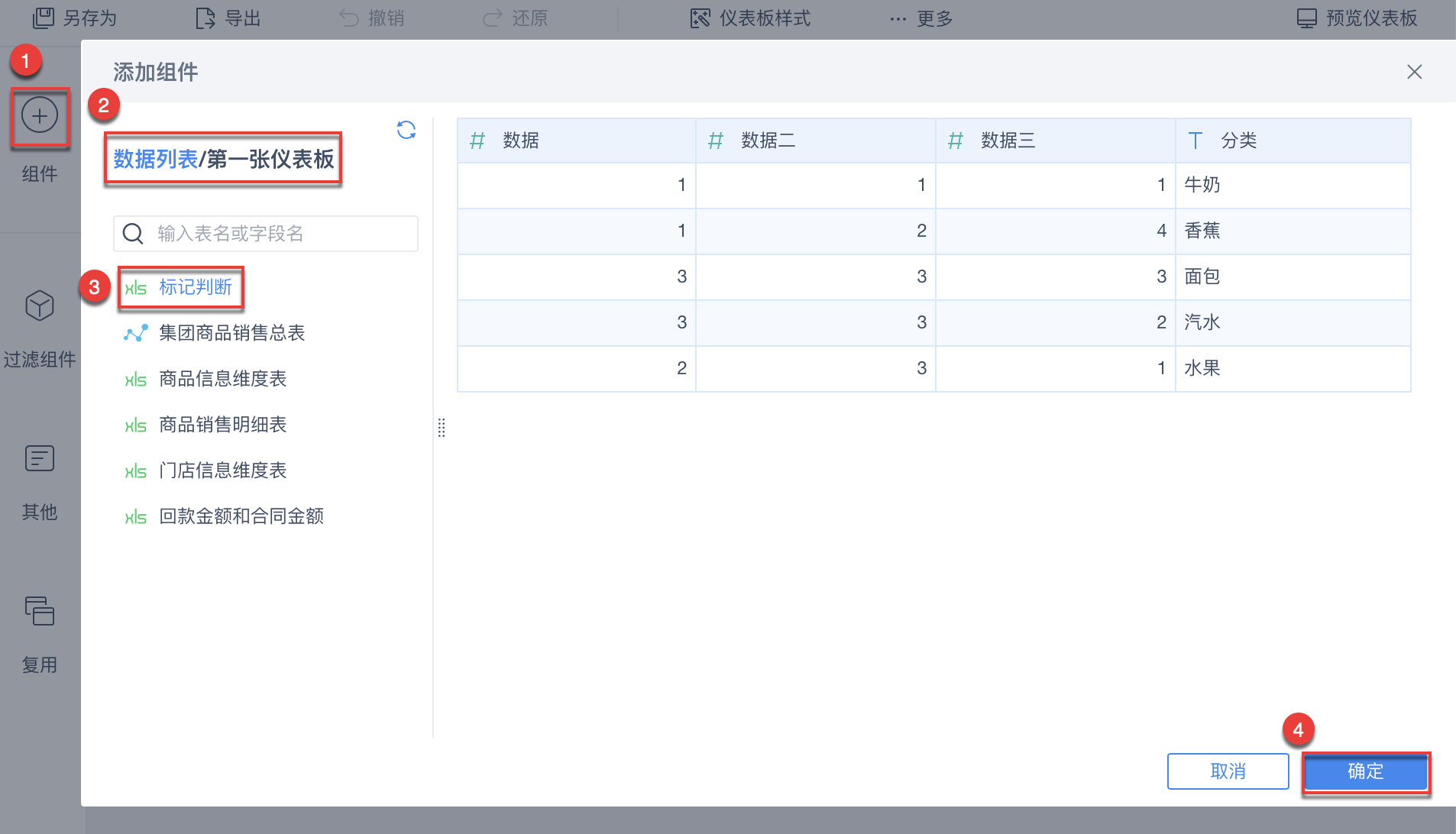Click the xls icon beside 商品信息维度表
This screenshot has height=834, width=1456.
point(136,380)
